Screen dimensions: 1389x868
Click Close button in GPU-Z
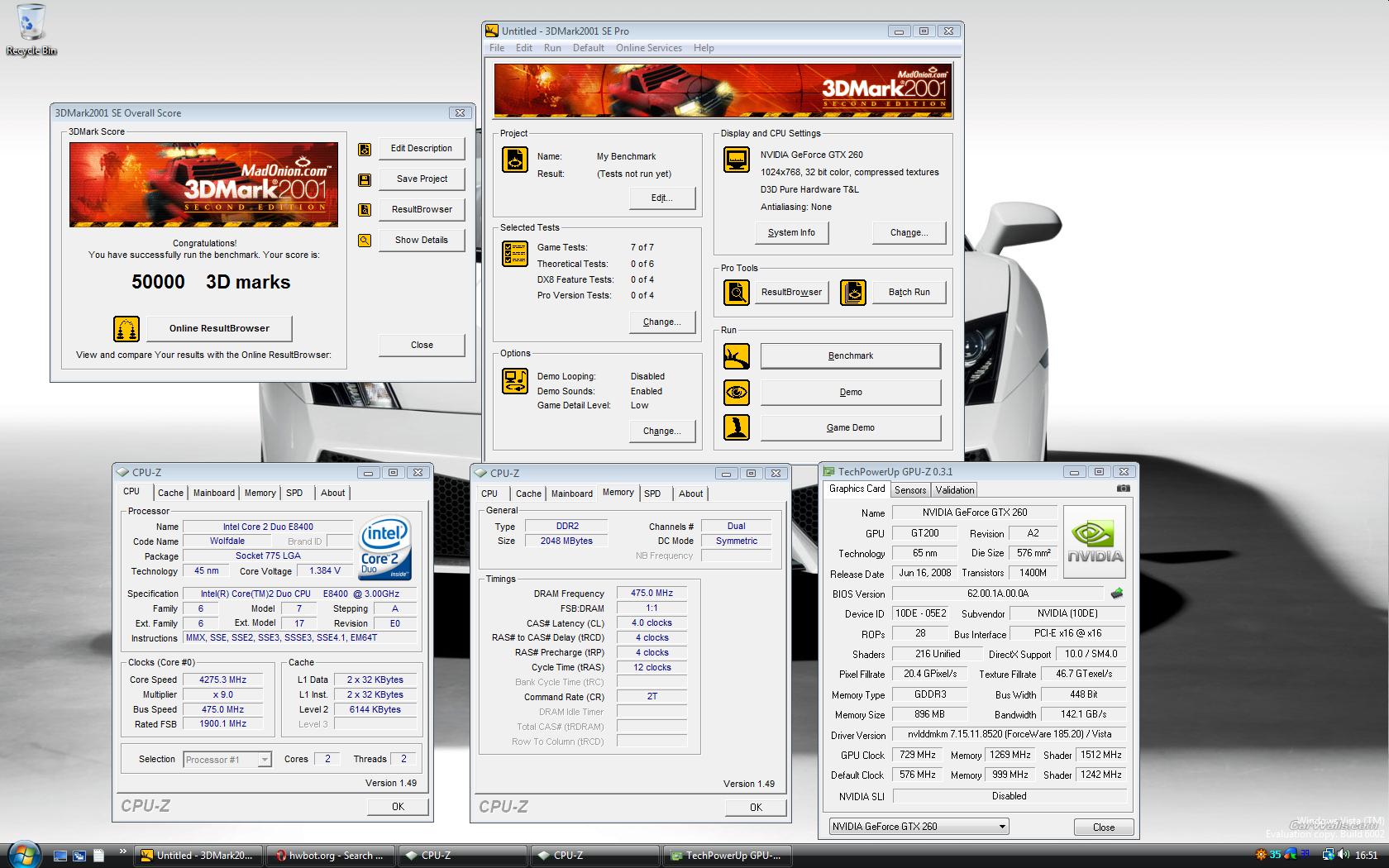point(1104,827)
